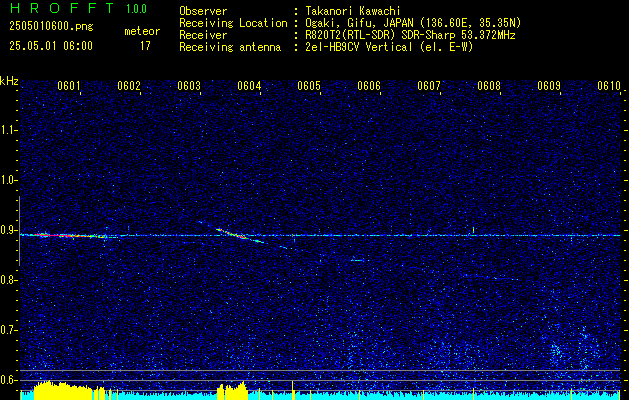Click the 'Receiving antenna' field label
Screen dimensions: 629x400
tap(230, 47)
